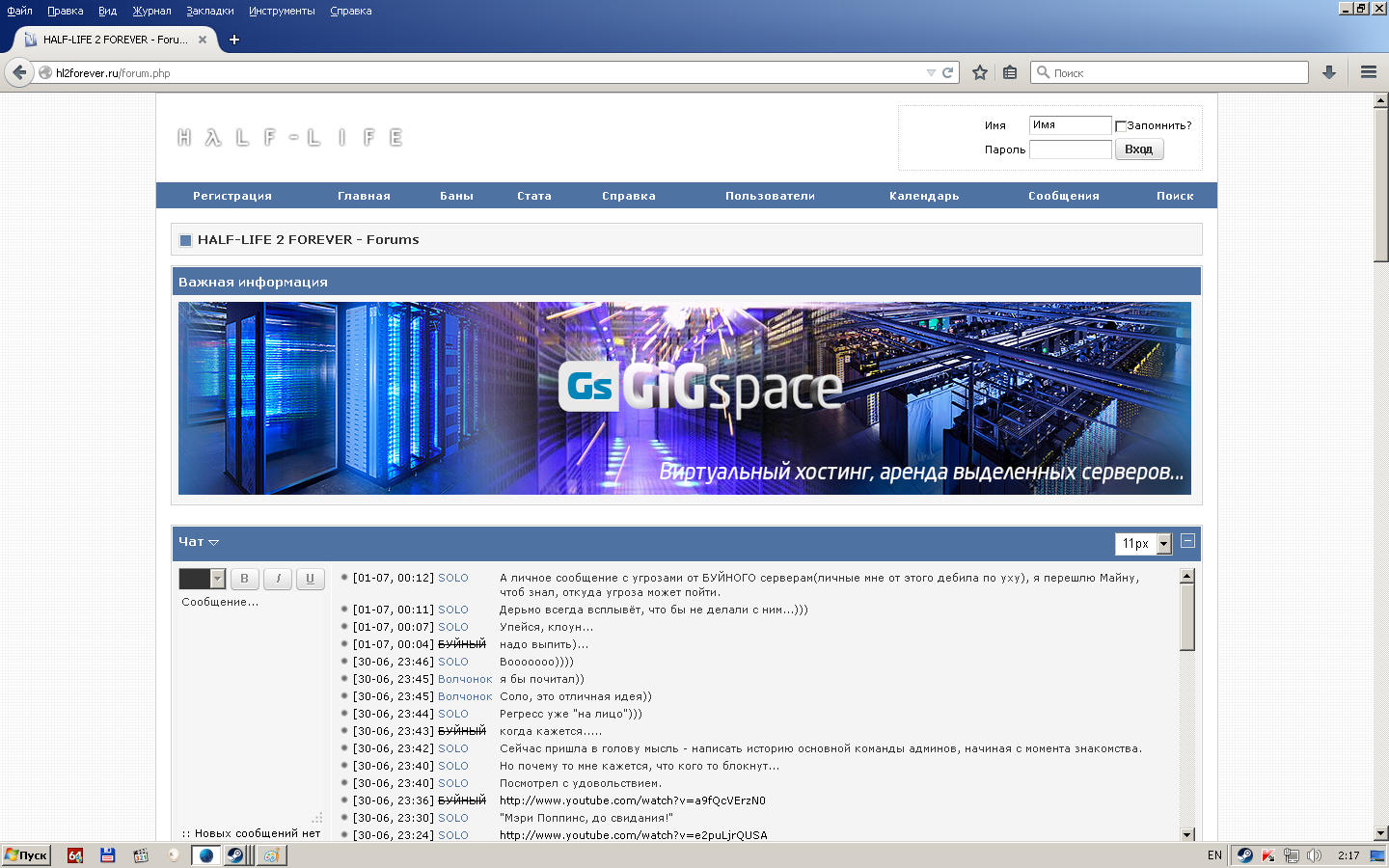Open the Пуск start menu

click(x=26, y=855)
